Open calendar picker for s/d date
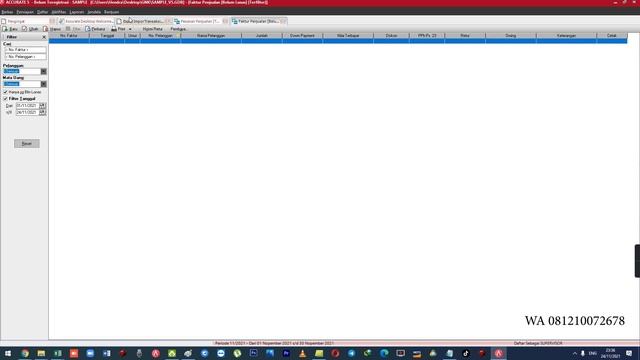Image resolution: width=640 pixels, height=360 pixels. tap(42, 112)
